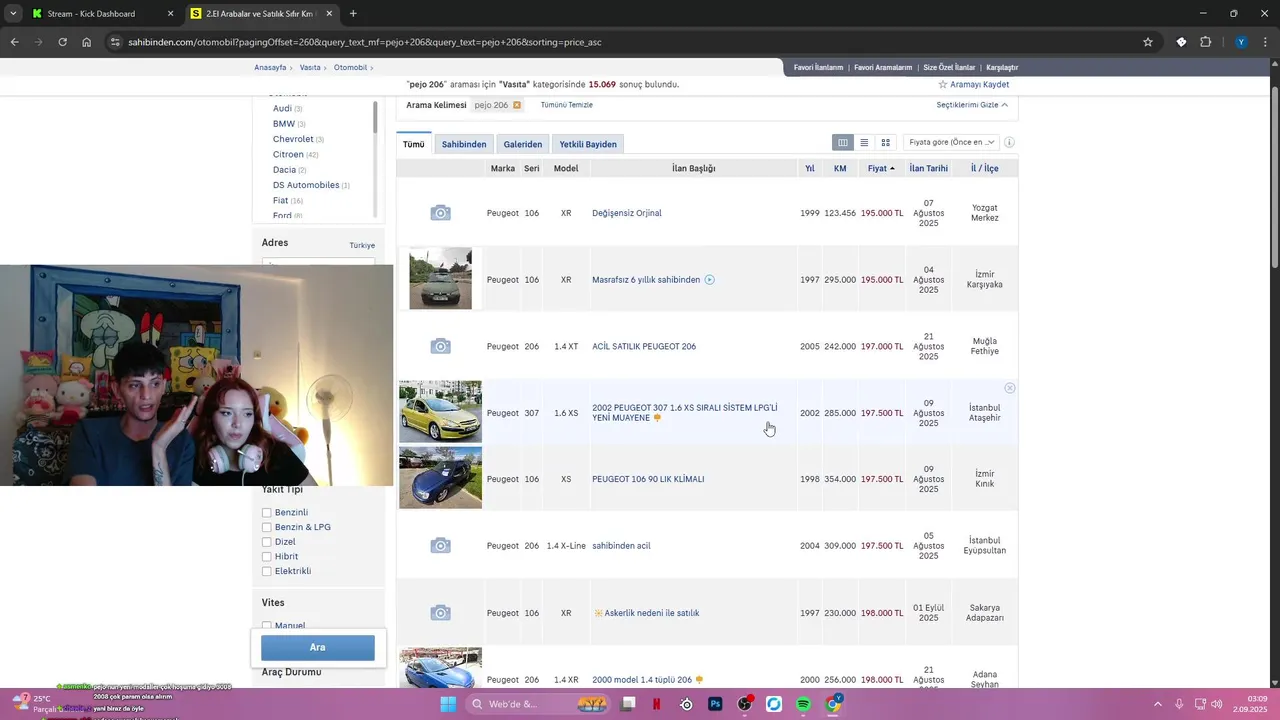The image size is (1280, 720).
Task: Click the volume speaker tray icon
Action: tap(1216, 704)
